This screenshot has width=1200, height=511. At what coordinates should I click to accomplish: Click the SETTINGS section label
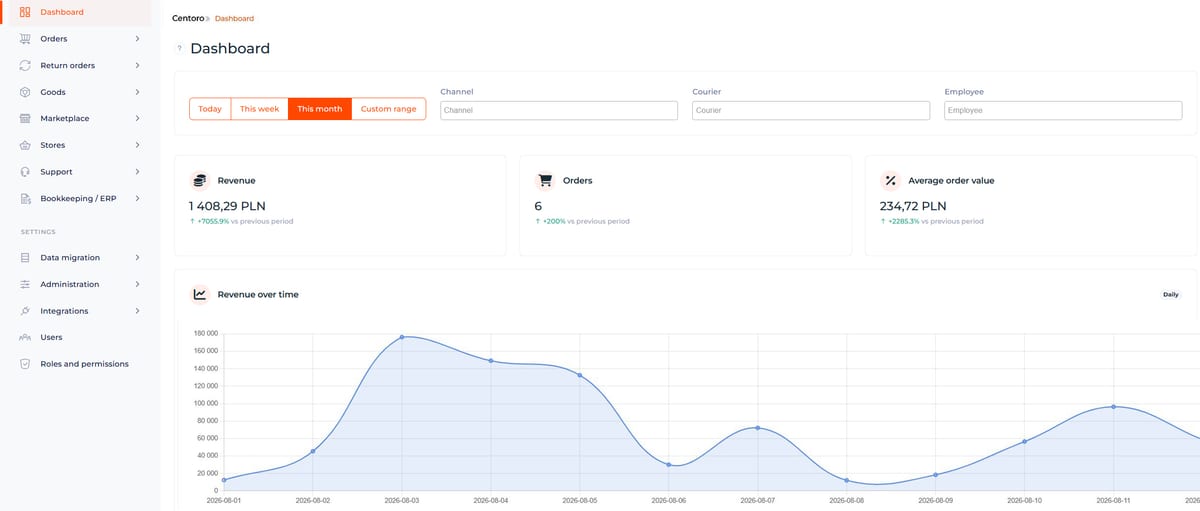click(38, 232)
